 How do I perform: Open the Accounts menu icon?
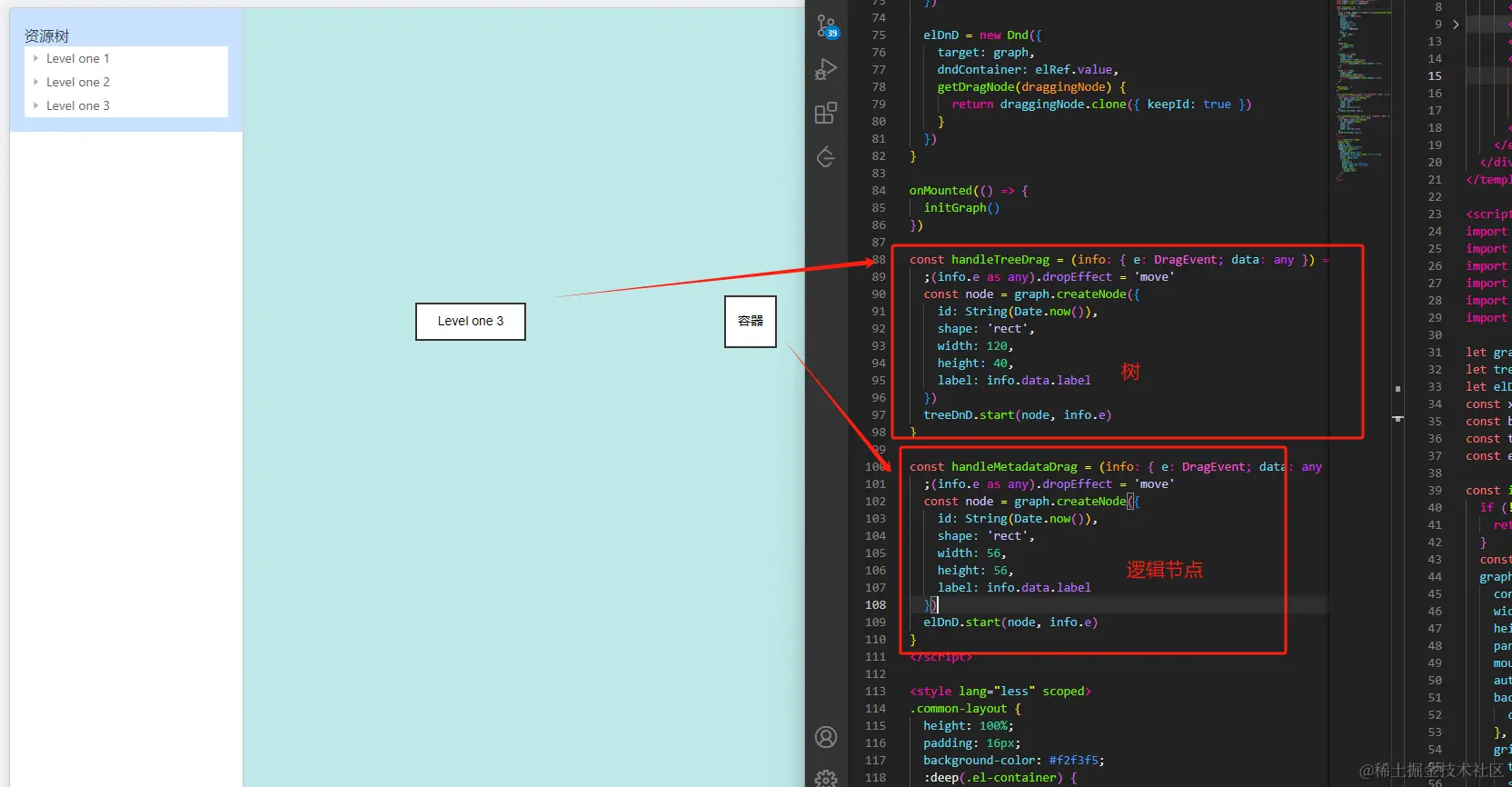point(826,737)
